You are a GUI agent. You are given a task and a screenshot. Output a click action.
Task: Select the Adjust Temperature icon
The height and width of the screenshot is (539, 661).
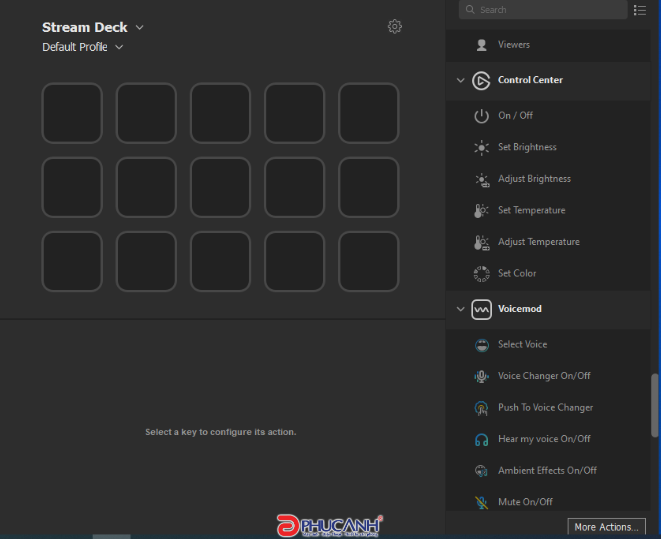point(481,242)
